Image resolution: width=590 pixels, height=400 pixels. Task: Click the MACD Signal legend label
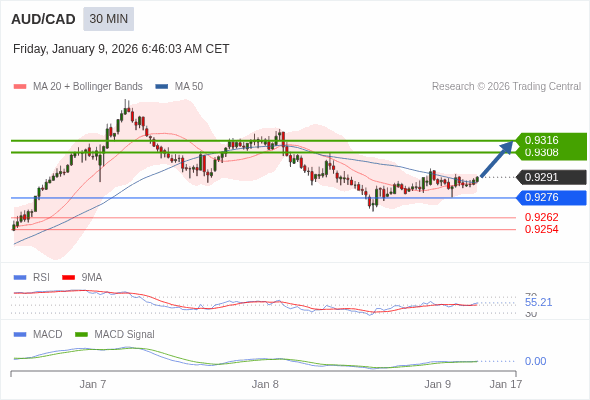125,335
